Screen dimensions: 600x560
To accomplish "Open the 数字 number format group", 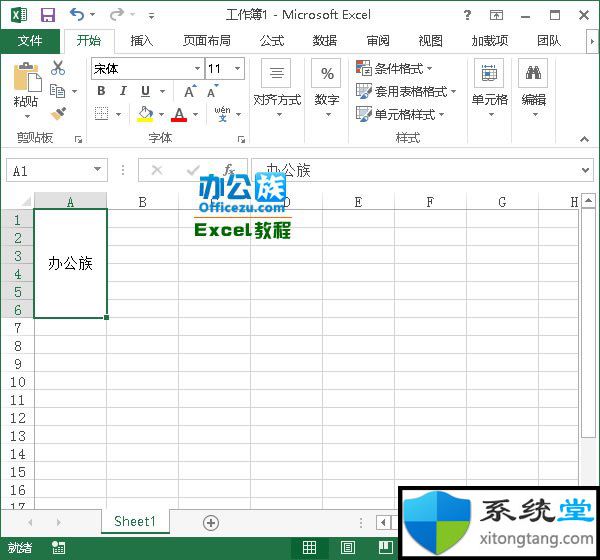I will tap(326, 88).
